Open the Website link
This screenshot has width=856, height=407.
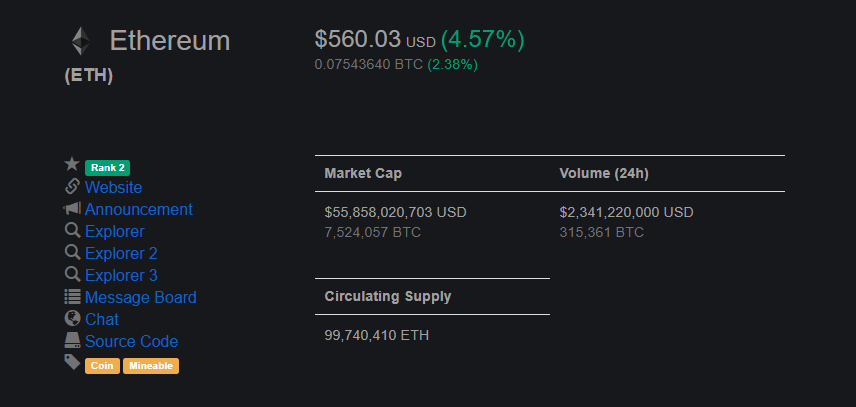coord(114,188)
